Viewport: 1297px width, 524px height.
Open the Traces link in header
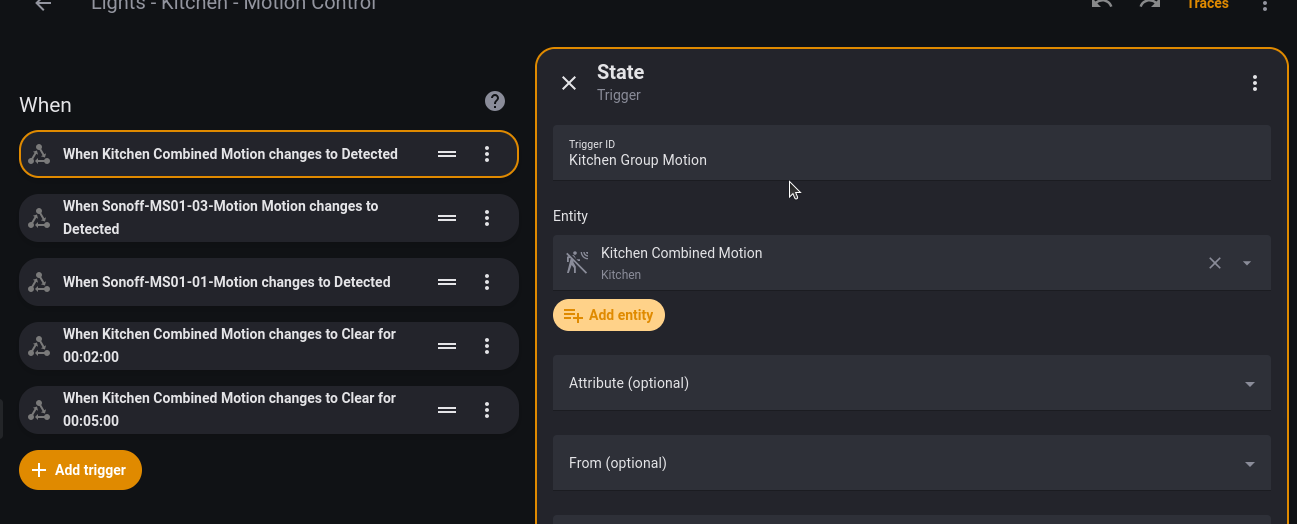pyautogui.click(x=1207, y=5)
